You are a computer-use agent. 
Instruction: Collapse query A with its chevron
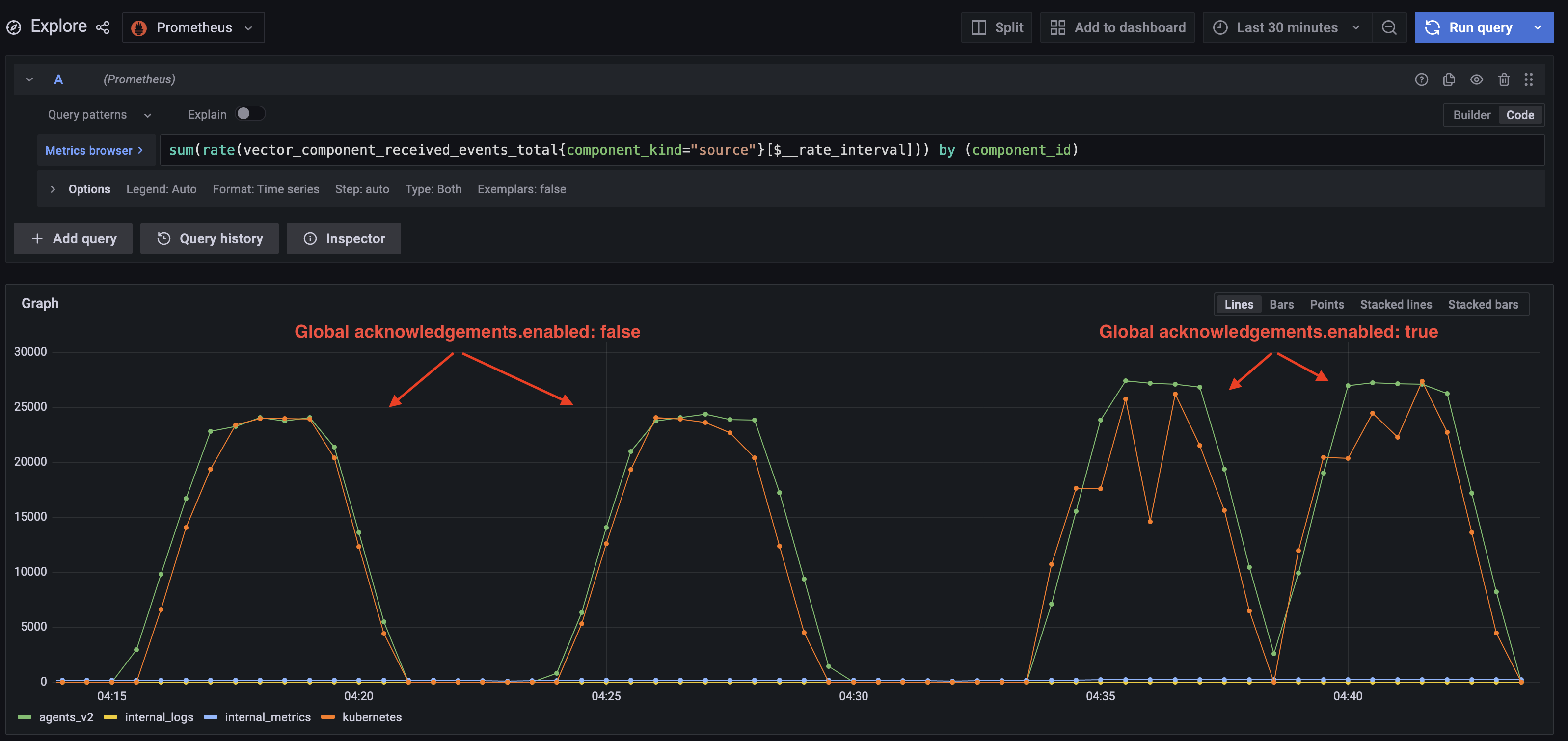click(x=28, y=79)
